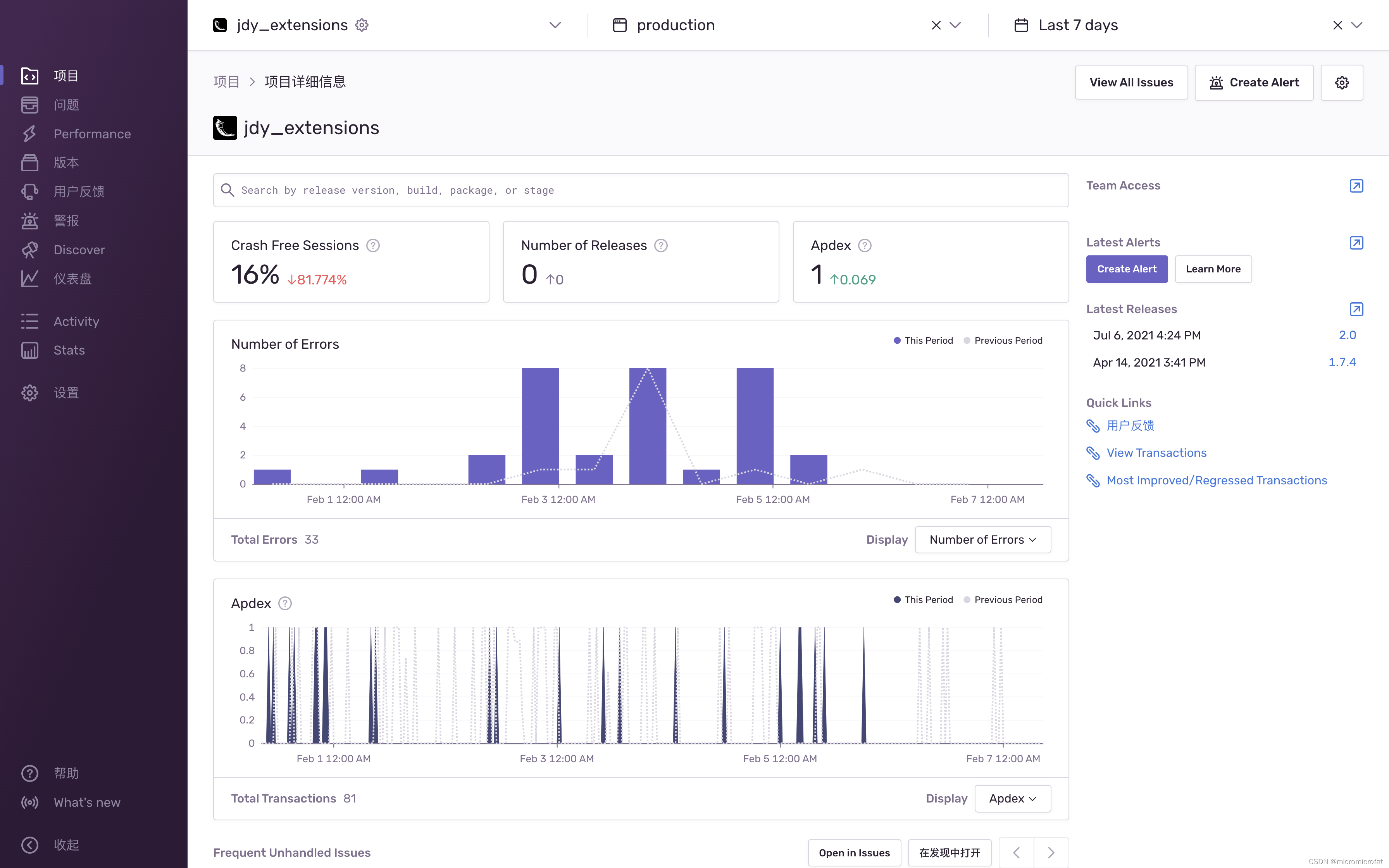1389x868 pixels.
Task: Open release version 2.0 link
Action: pos(1347,335)
